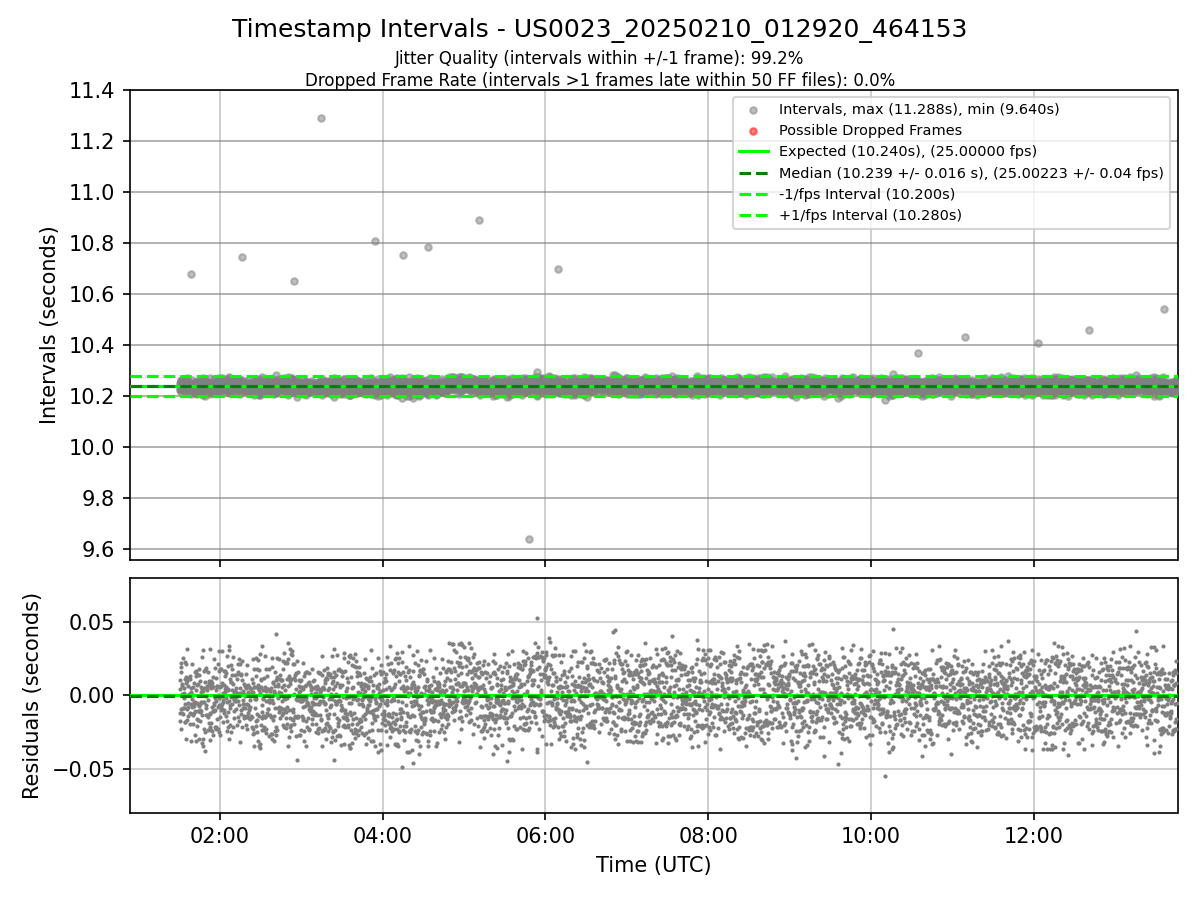Screen dimensions: 1200x900
Task: Click y-axis tick label "11.2"
Action: coord(94,142)
